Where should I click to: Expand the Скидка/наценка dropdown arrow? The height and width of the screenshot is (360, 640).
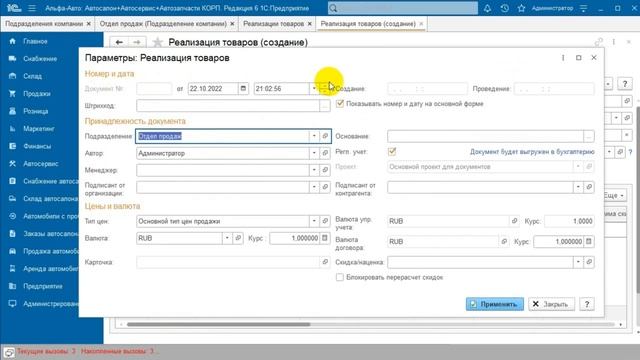pyautogui.click(x=578, y=262)
